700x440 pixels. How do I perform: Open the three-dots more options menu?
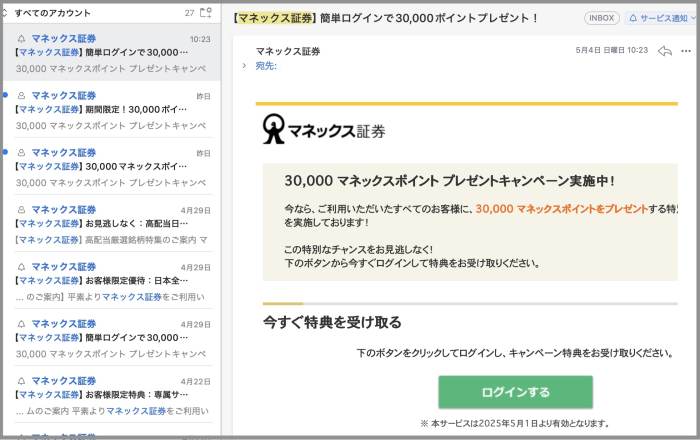pyautogui.click(x=686, y=51)
